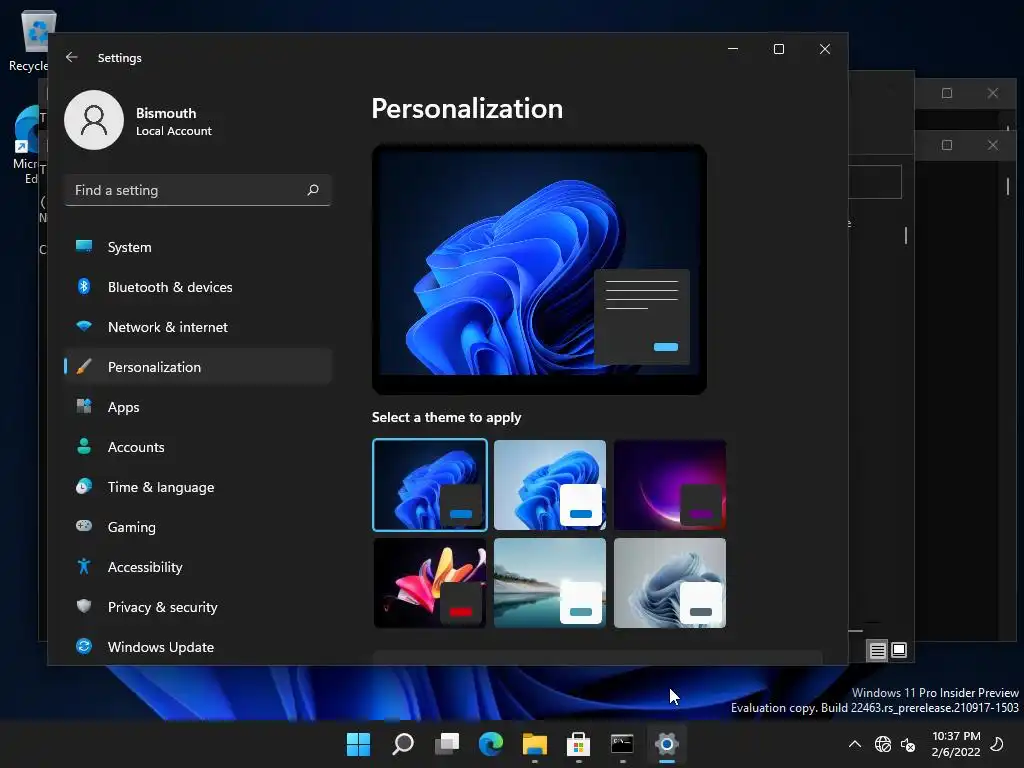Image resolution: width=1024 pixels, height=768 pixels.
Task: Open Microsoft Store from taskbar
Action: click(x=579, y=744)
